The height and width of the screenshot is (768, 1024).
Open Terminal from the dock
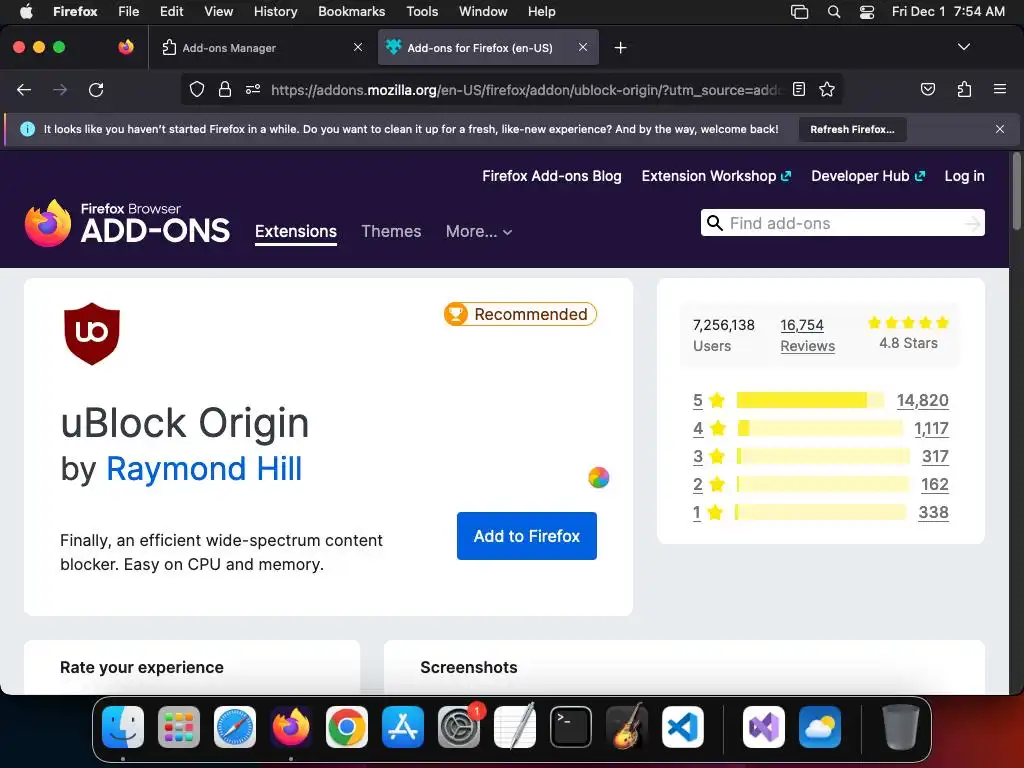click(571, 726)
